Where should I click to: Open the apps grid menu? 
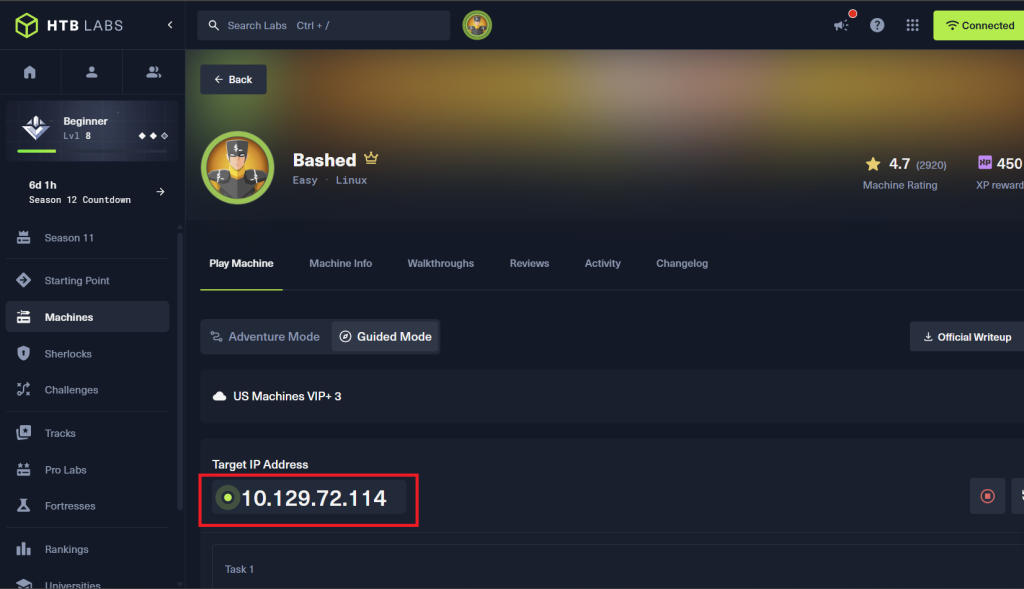click(912, 25)
